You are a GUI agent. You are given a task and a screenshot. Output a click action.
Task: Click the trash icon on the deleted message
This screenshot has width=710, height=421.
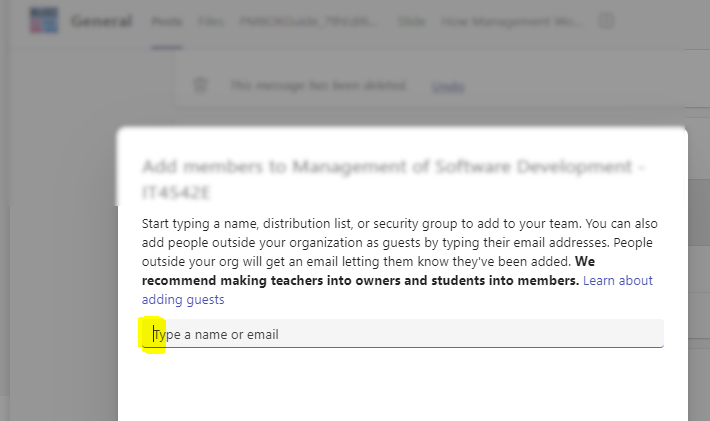coord(200,85)
